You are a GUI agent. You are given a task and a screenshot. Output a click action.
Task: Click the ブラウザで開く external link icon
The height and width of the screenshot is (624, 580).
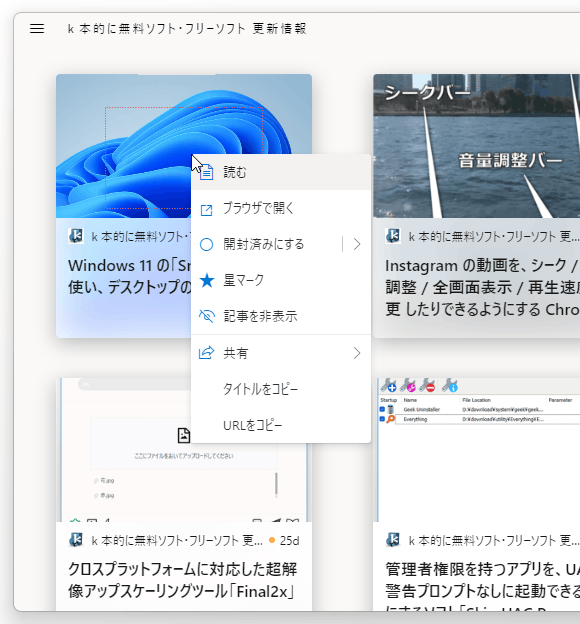point(206,209)
